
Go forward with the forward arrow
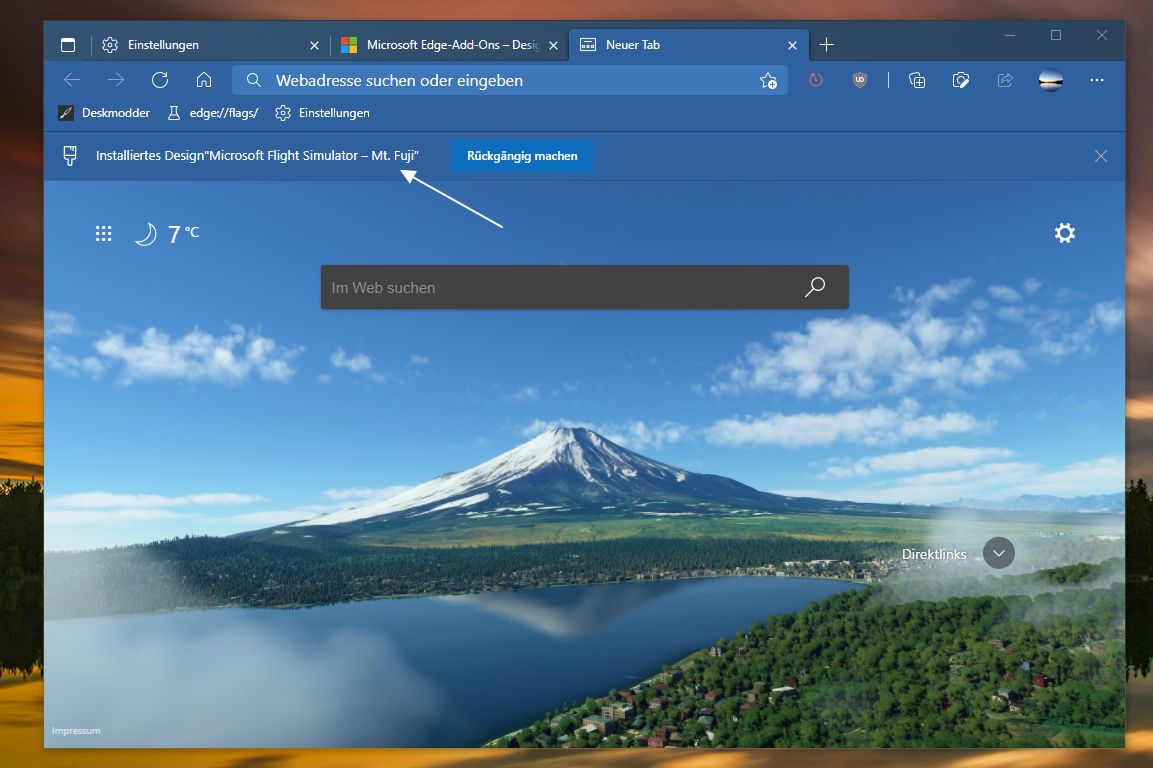115,80
